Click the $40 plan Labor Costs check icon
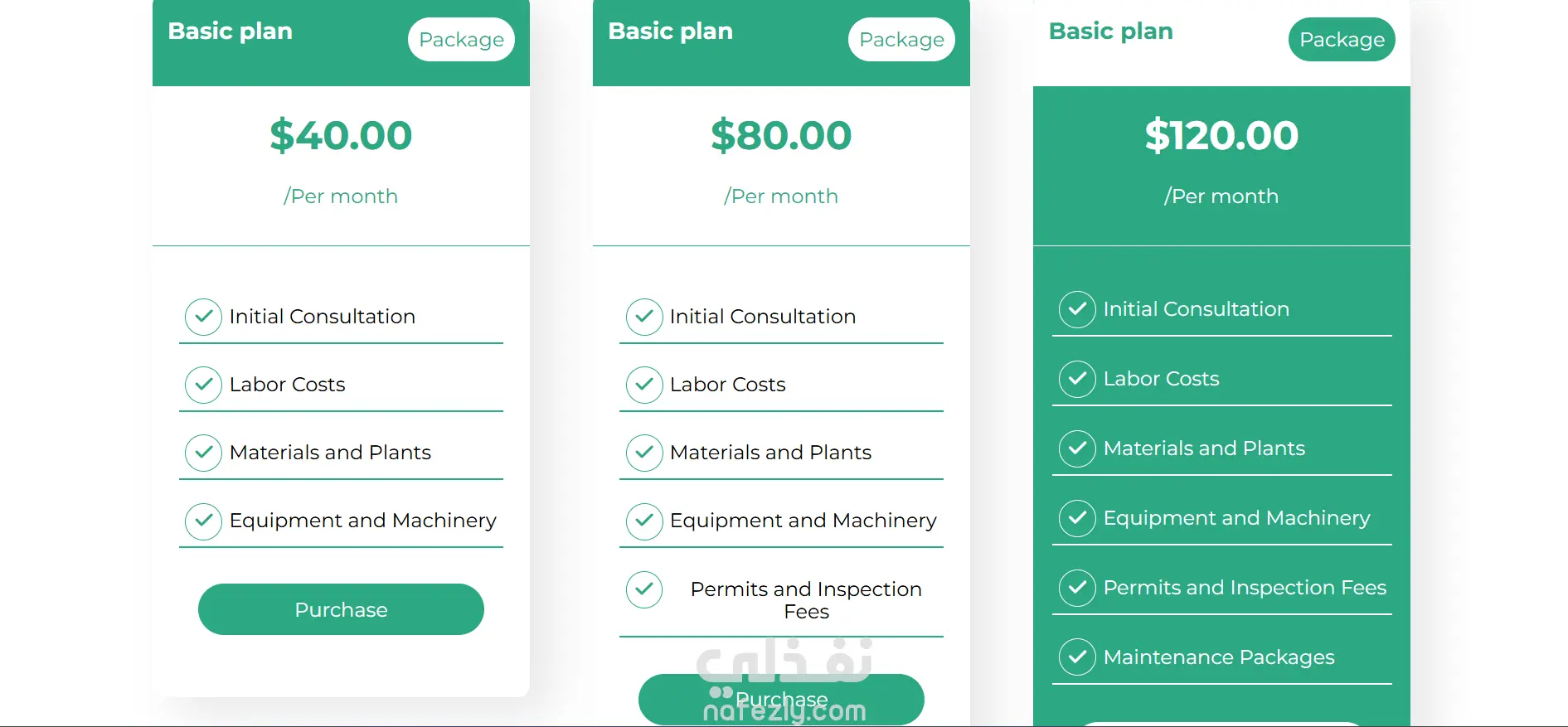The image size is (1568, 727). (x=203, y=385)
